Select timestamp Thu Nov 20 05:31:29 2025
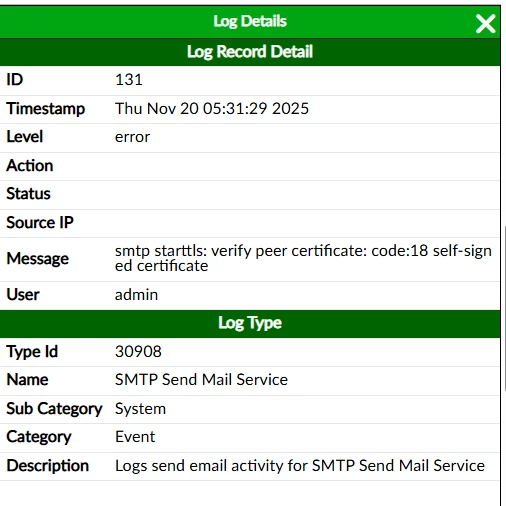The width and height of the screenshot is (506, 506). (x=212, y=109)
